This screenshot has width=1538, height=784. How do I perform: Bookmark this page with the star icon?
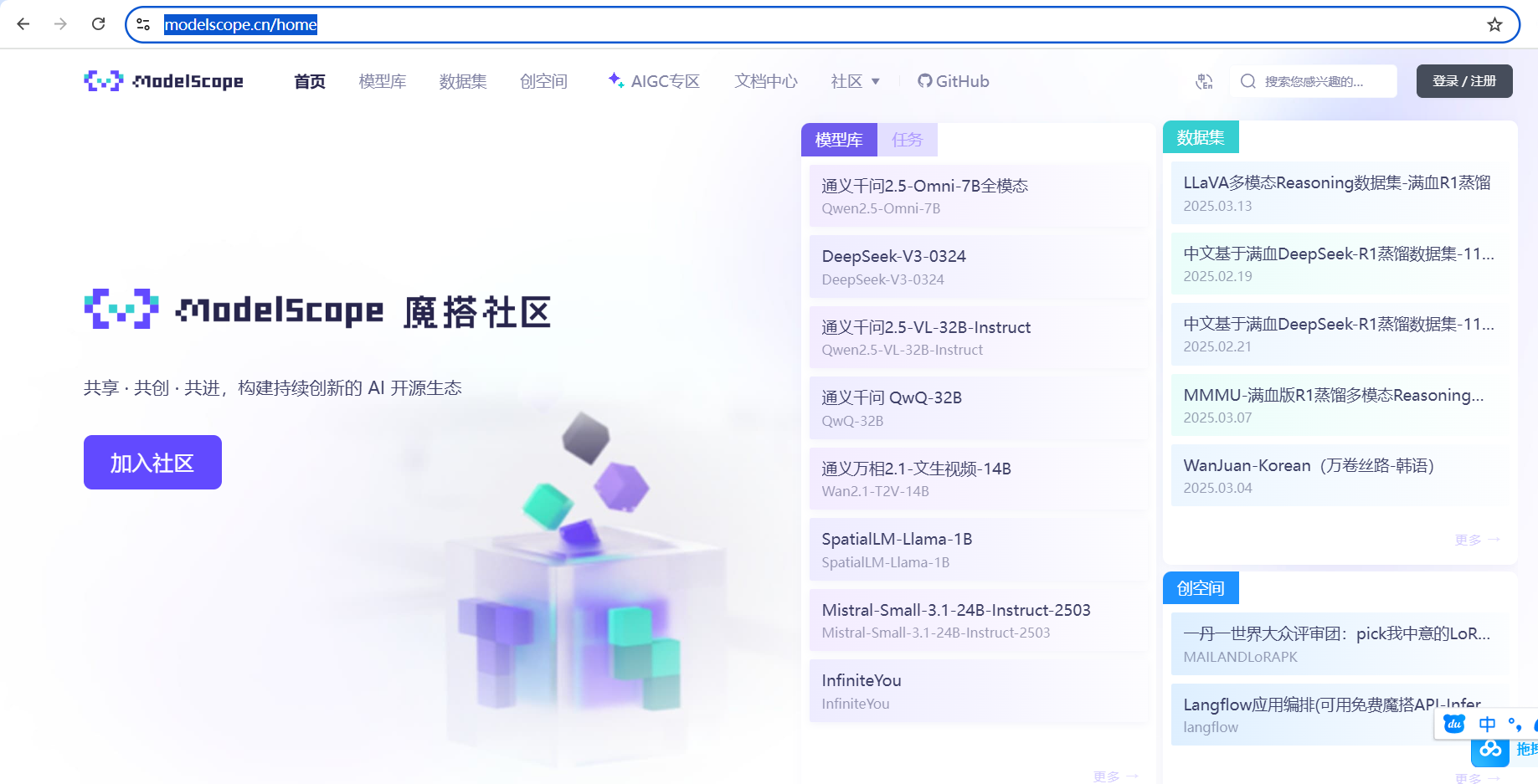click(1494, 24)
